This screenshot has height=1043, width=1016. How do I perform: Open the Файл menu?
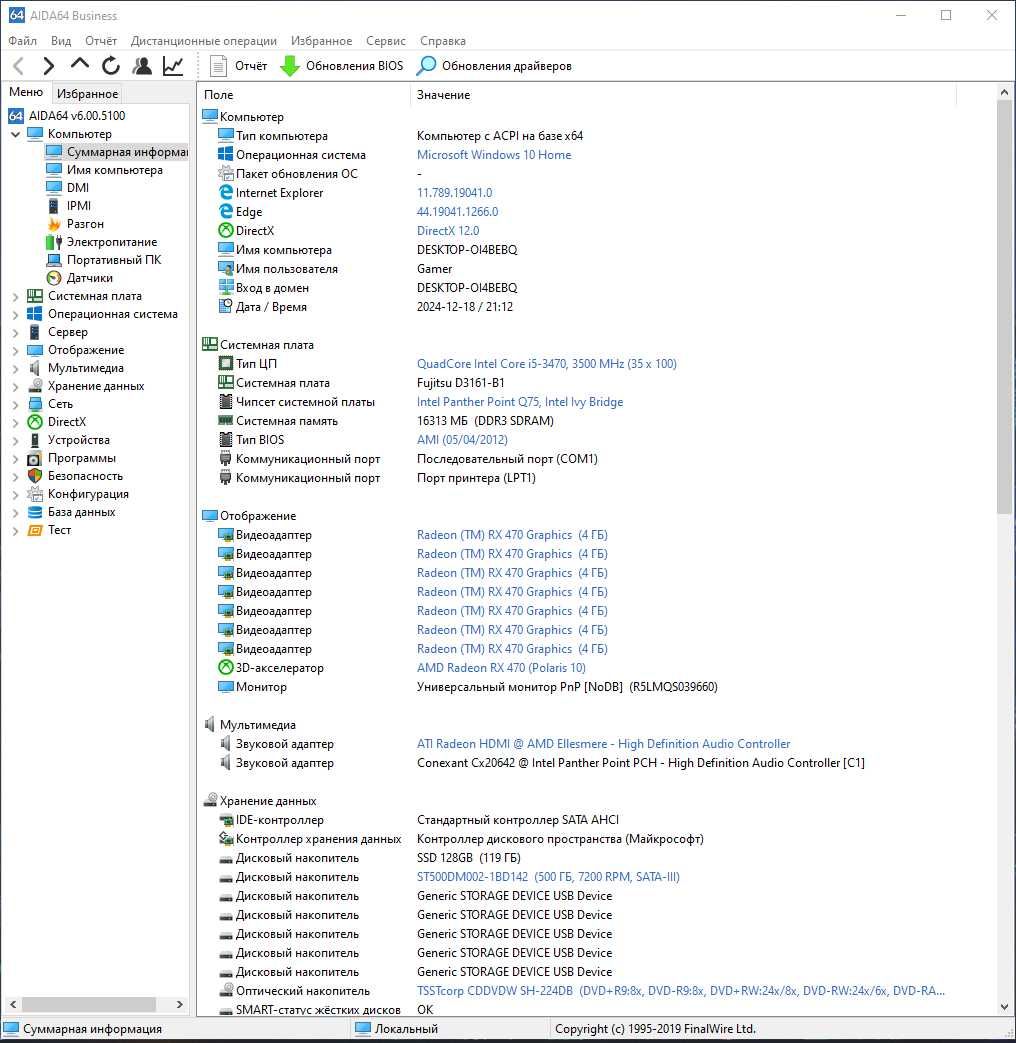(x=23, y=41)
